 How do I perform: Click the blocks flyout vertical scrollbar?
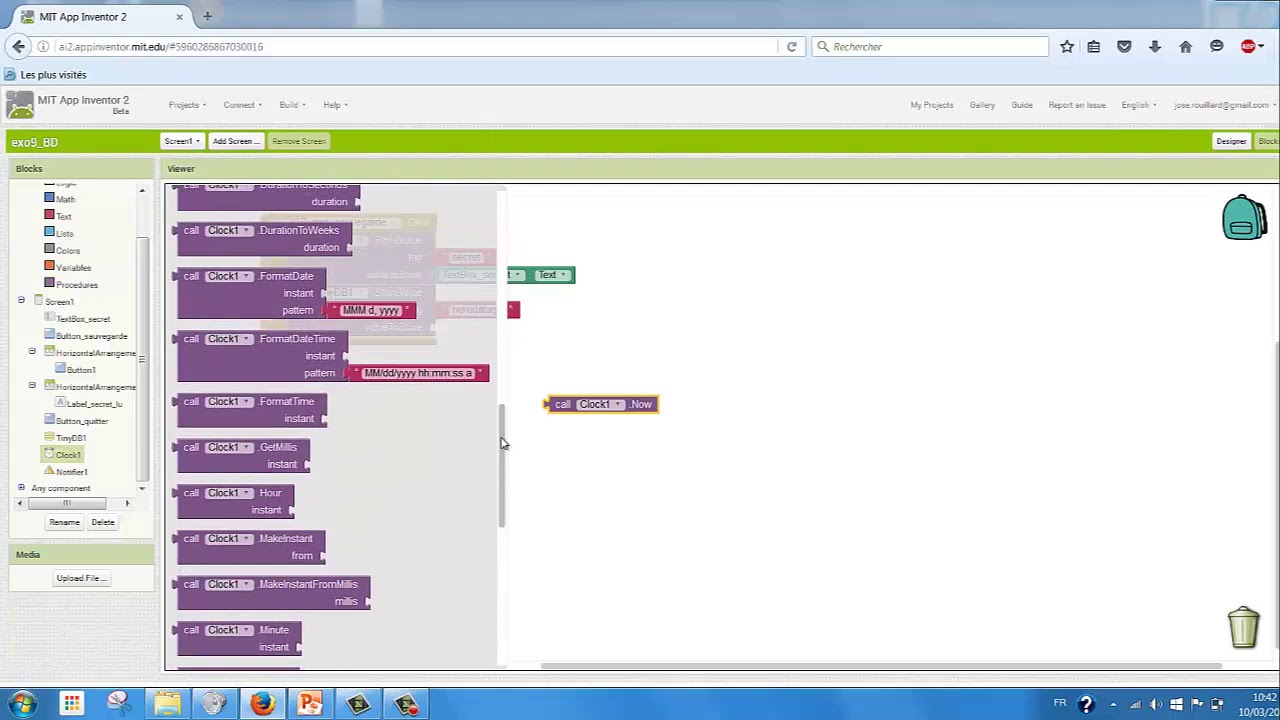pyautogui.click(x=502, y=466)
